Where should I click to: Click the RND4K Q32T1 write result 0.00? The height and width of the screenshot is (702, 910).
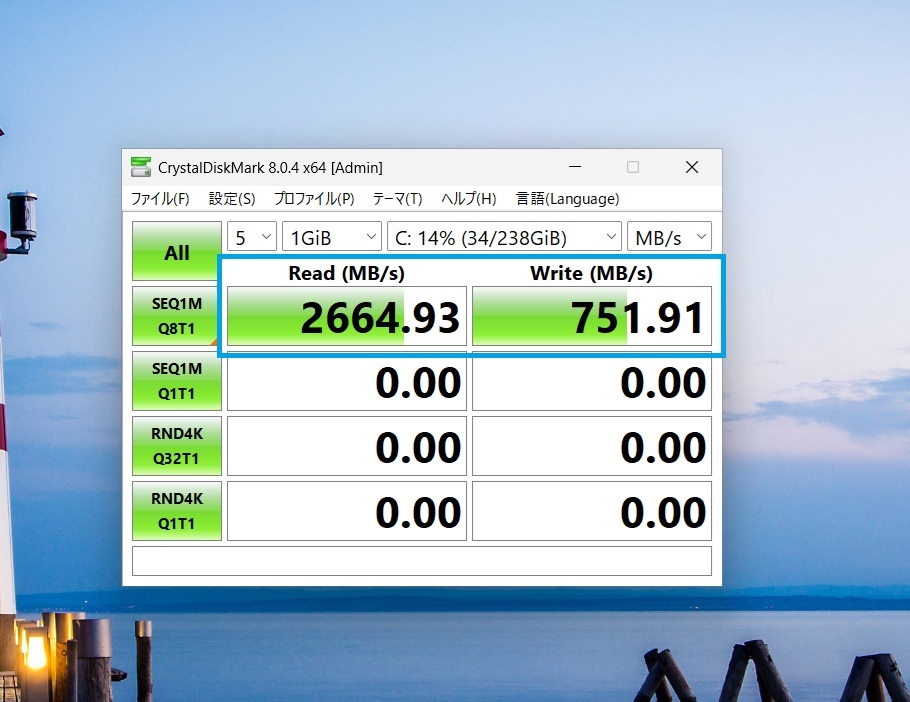pos(592,446)
